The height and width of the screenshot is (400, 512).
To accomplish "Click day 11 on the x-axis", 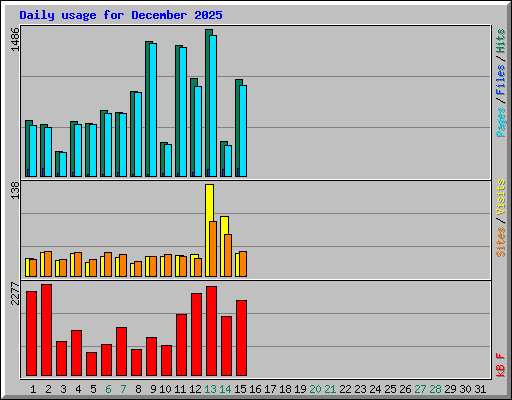I will tap(180, 389).
